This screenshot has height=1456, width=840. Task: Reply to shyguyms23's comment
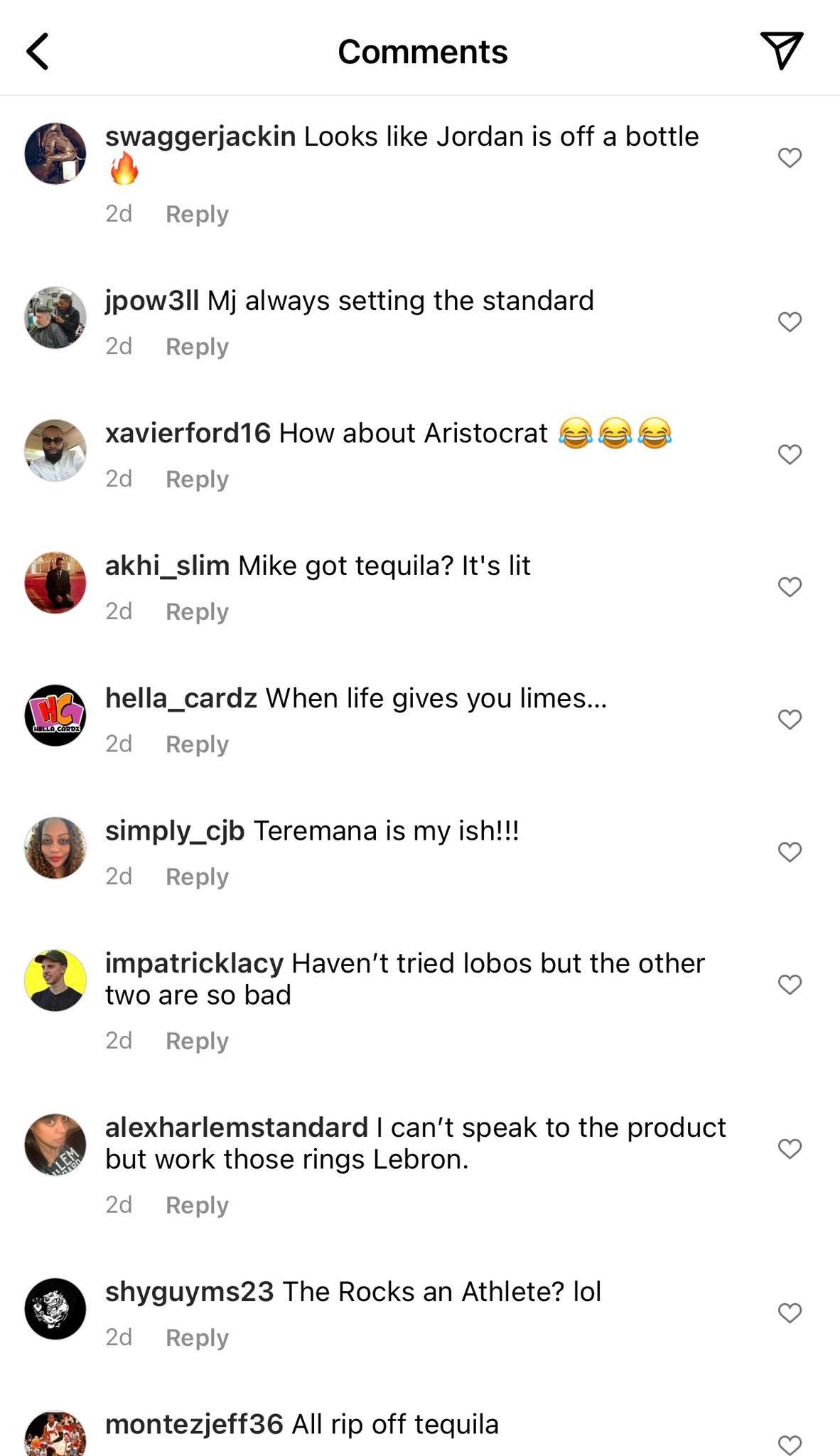(197, 1337)
